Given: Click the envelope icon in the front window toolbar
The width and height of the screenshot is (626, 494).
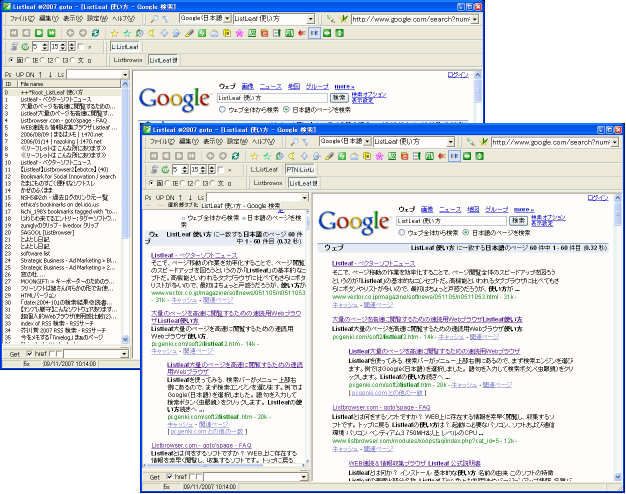Looking at the screenshot, I should pos(354,156).
